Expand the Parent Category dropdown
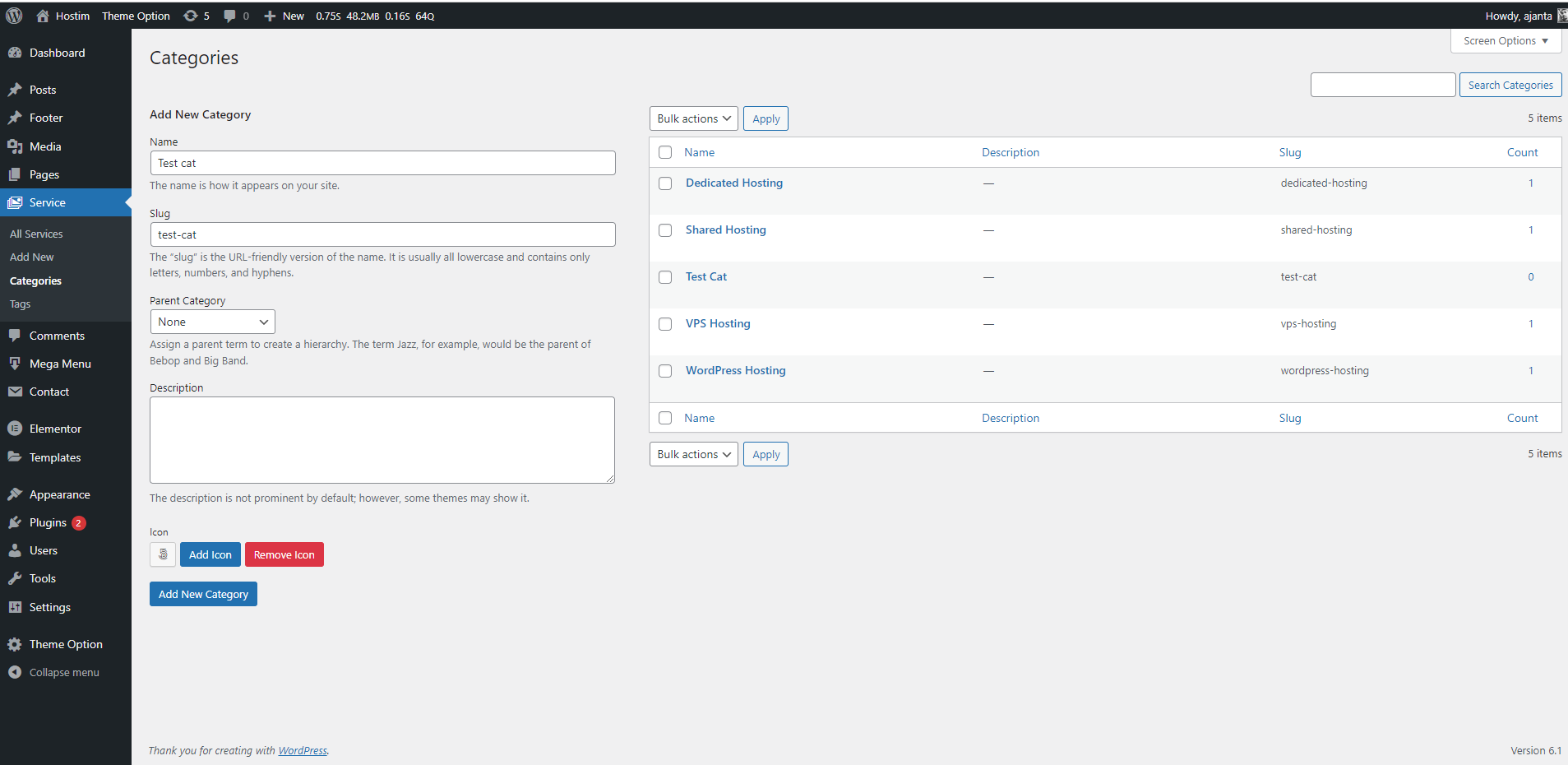The image size is (1568, 765). tap(212, 322)
